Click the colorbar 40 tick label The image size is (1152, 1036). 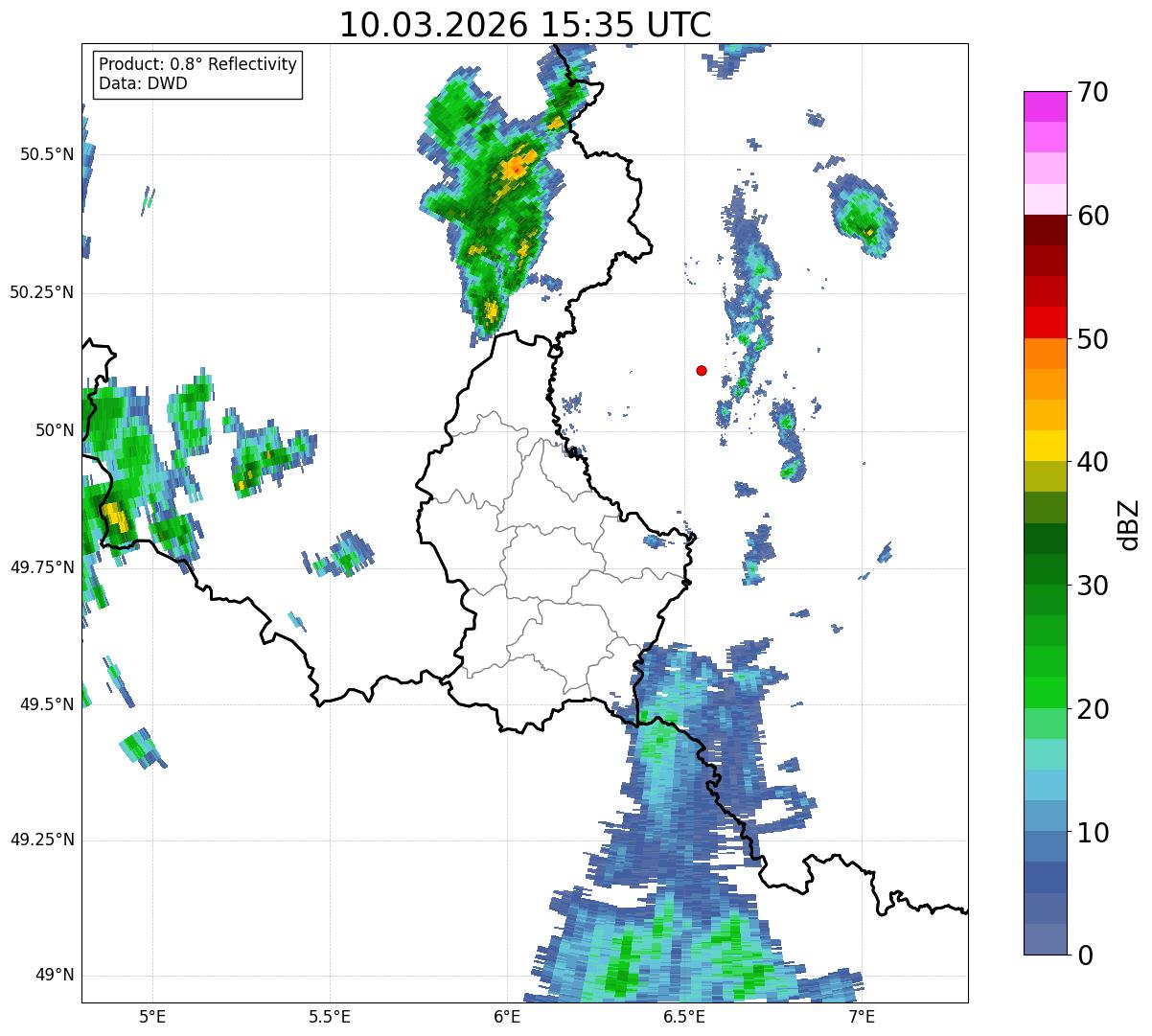click(1093, 462)
